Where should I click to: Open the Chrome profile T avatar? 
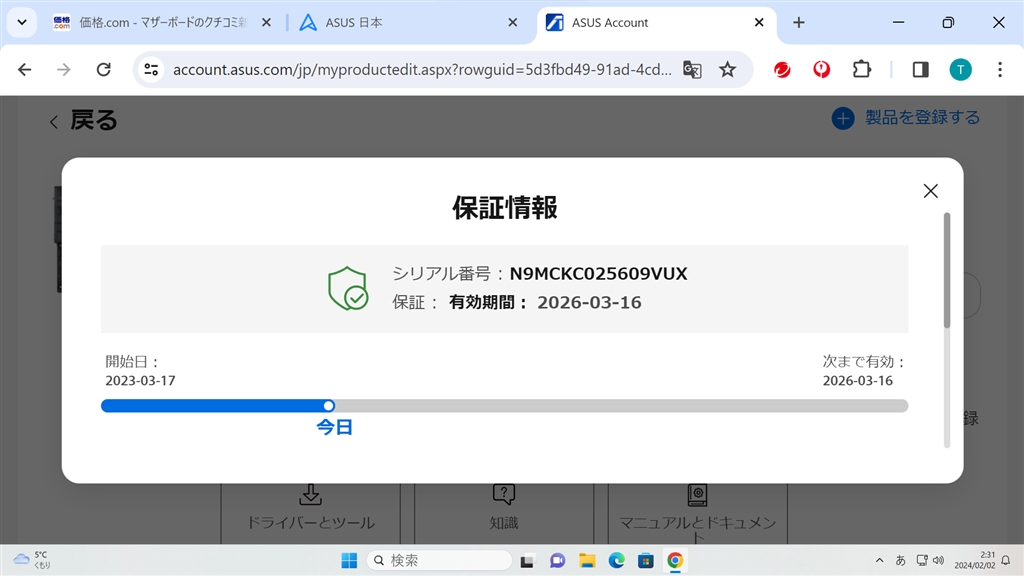[961, 69]
